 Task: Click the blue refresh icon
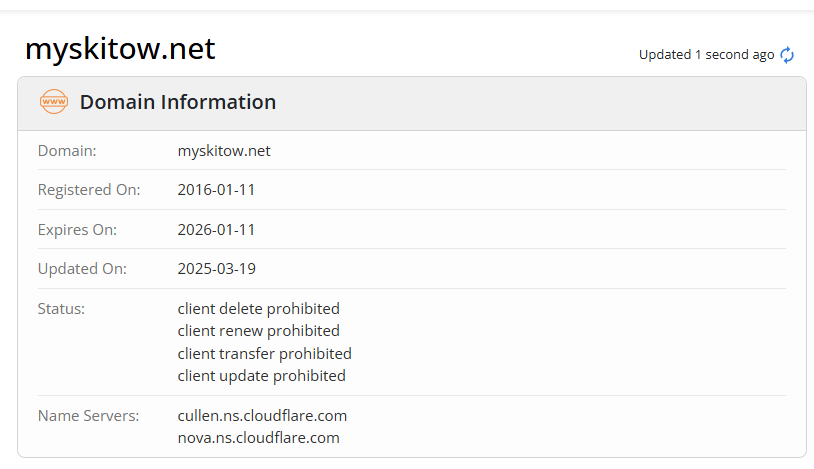787,55
